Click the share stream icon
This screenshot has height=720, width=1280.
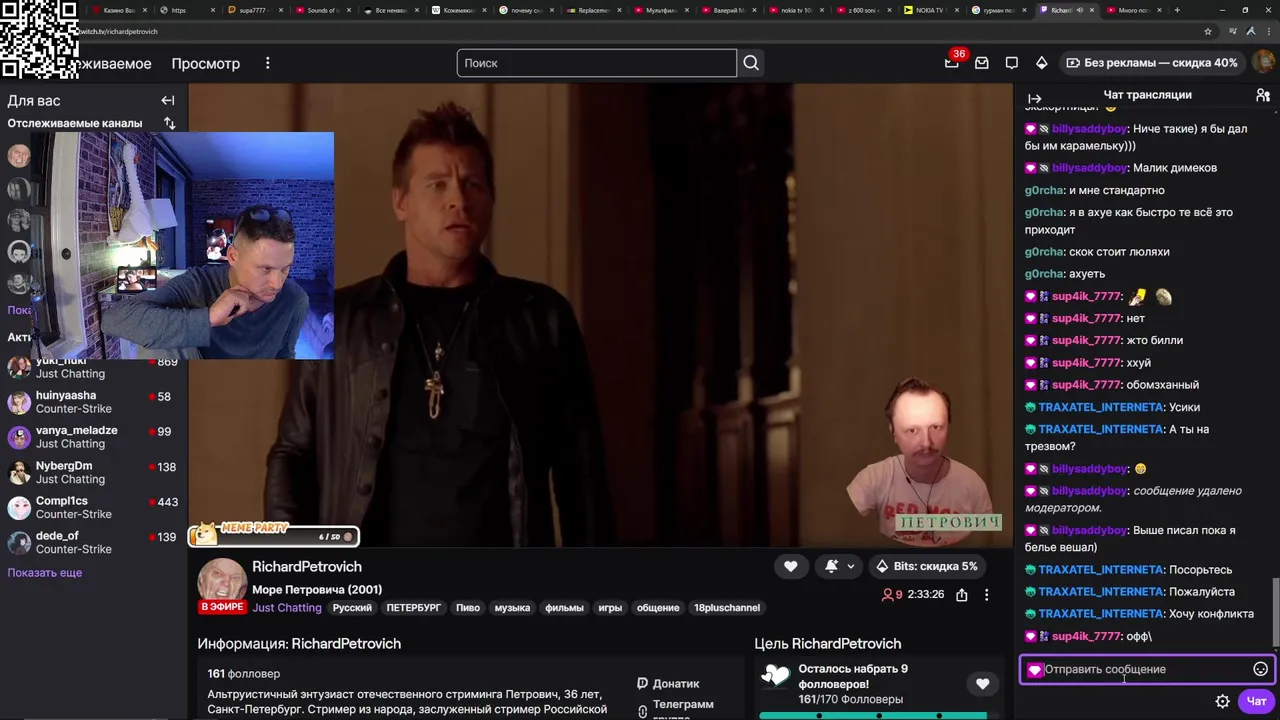(x=961, y=594)
